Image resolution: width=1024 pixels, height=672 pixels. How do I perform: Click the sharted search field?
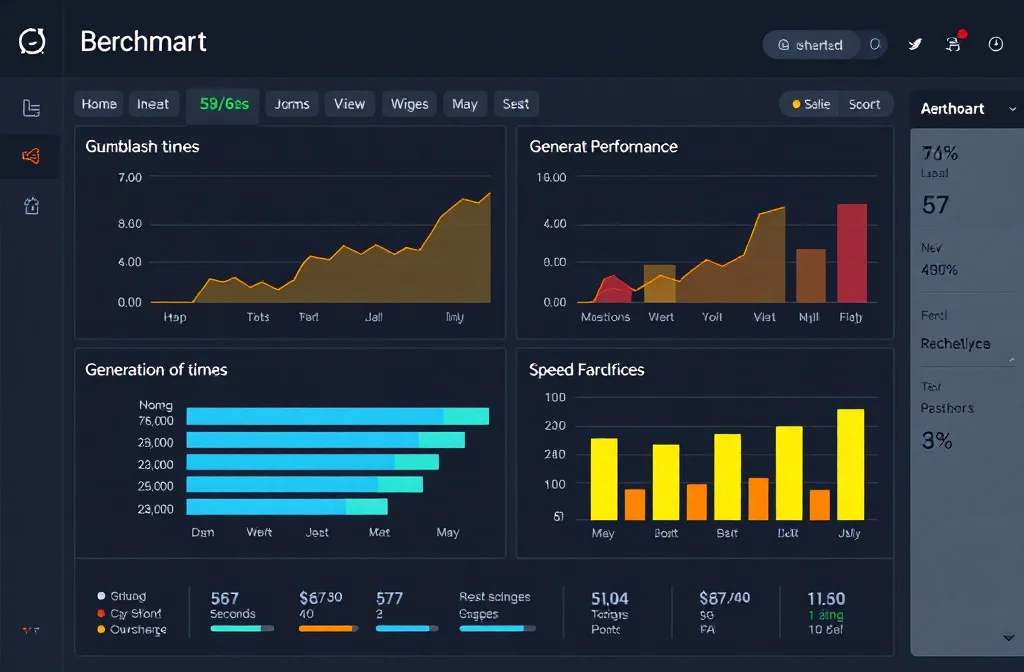tap(820, 45)
